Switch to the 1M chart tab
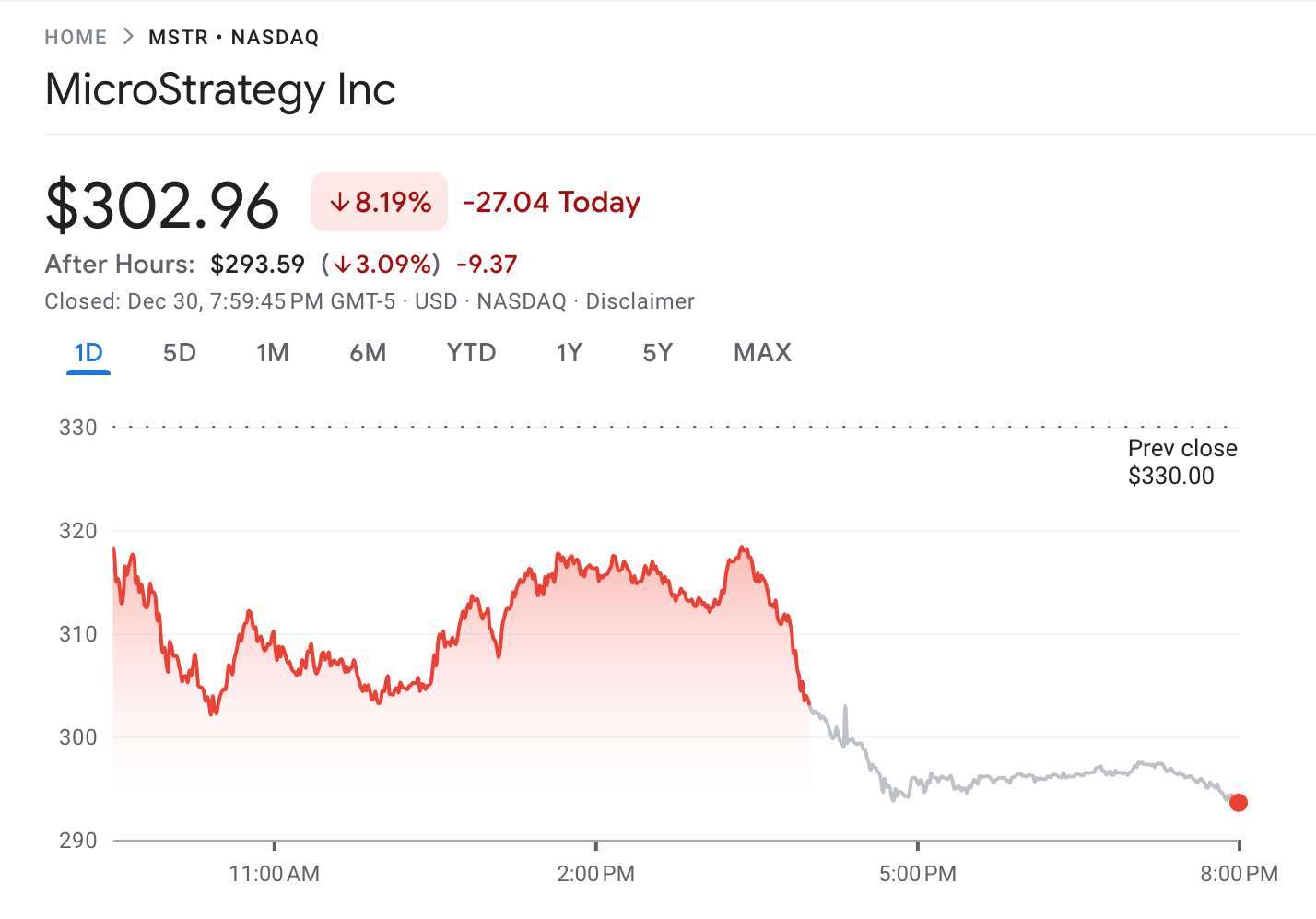 point(273,353)
